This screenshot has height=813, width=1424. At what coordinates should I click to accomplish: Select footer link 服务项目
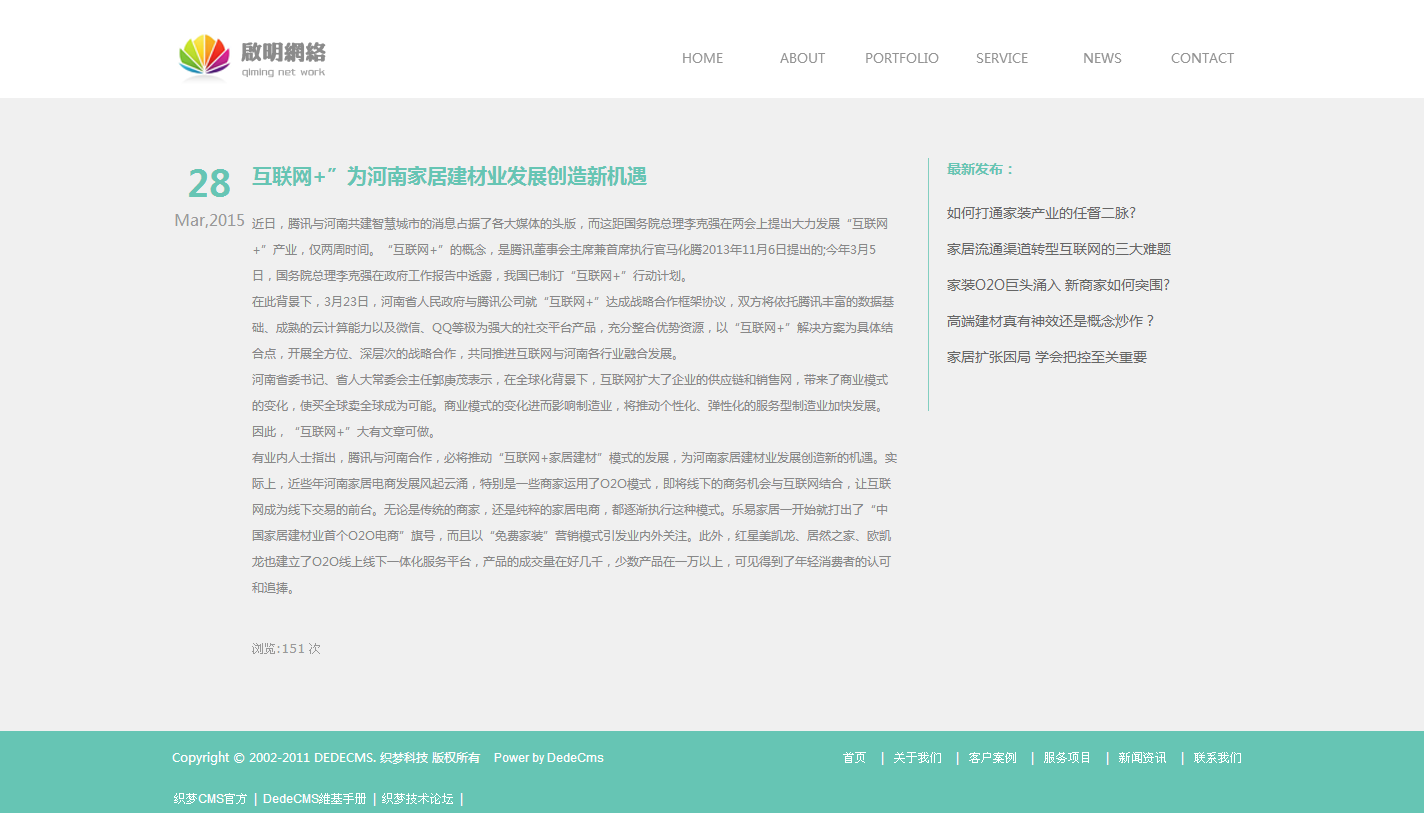1067,758
